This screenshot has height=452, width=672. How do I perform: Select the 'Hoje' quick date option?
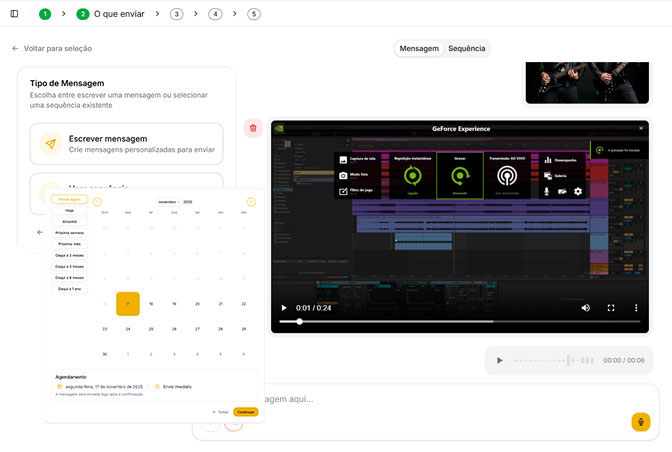click(x=69, y=210)
